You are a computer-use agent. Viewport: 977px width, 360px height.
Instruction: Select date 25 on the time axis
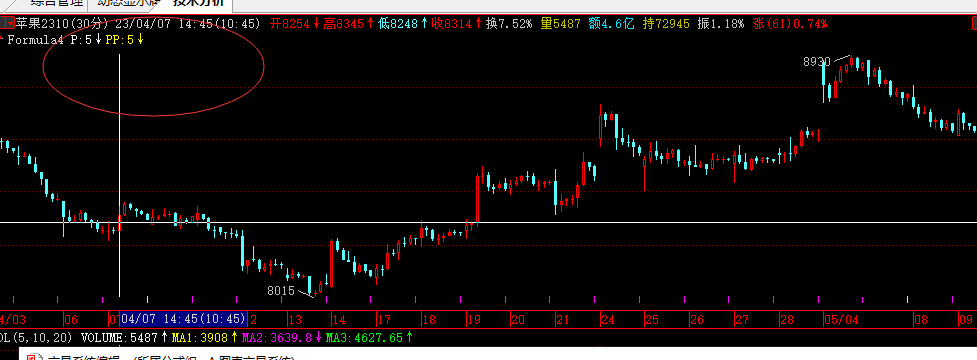pyautogui.click(x=652, y=320)
